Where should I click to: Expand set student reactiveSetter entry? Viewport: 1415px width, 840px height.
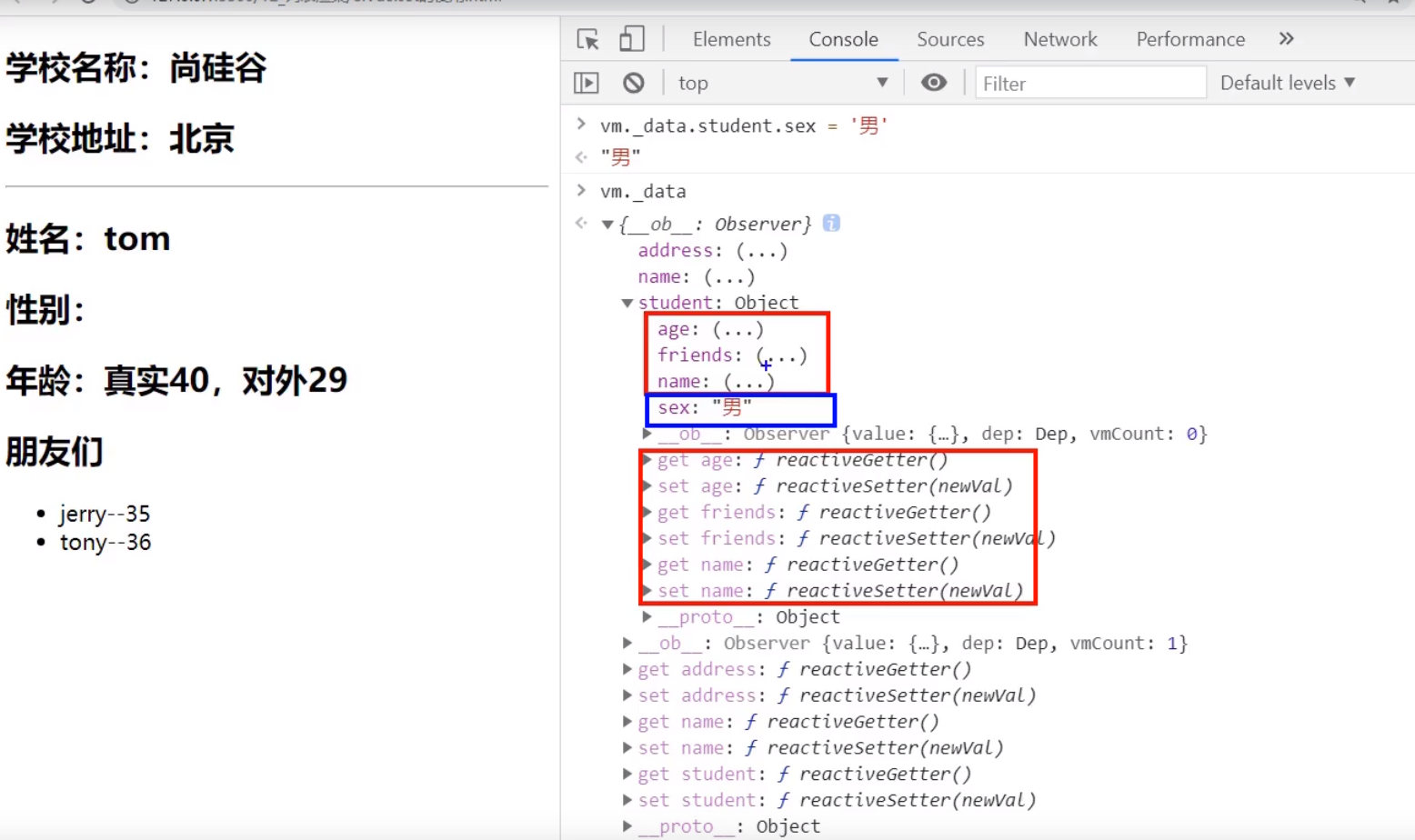point(627,801)
